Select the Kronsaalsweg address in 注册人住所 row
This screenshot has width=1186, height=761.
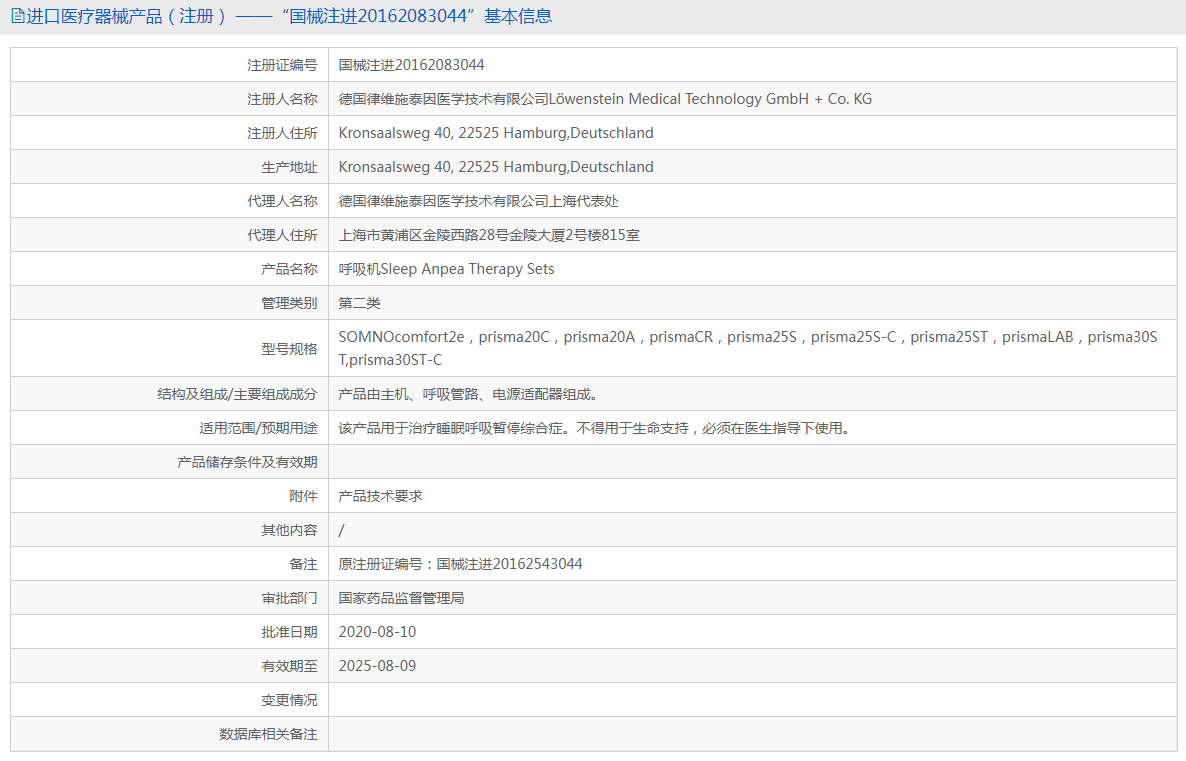496,133
